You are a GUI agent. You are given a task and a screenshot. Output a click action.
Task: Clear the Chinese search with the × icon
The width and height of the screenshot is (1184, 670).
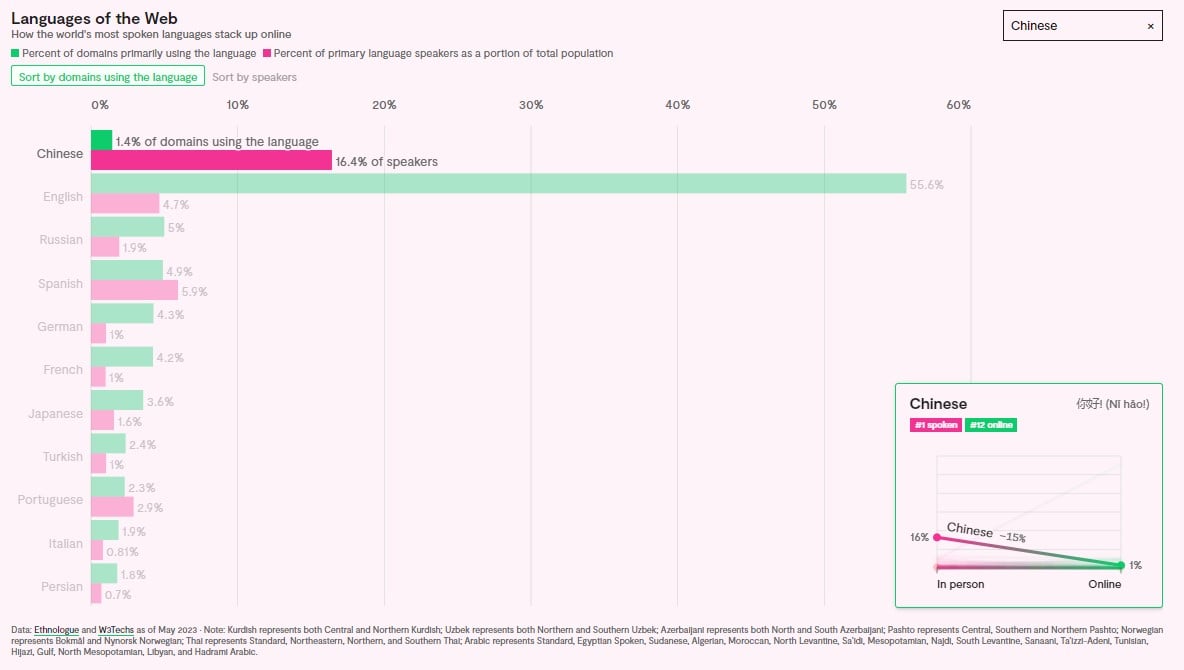tap(1150, 26)
